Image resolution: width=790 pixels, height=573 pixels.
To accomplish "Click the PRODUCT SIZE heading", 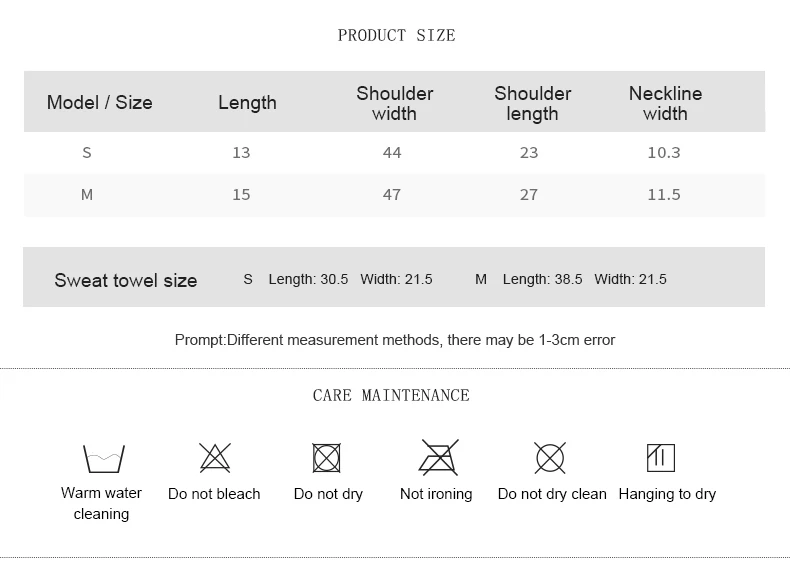I will pyautogui.click(x=397, y=35).
